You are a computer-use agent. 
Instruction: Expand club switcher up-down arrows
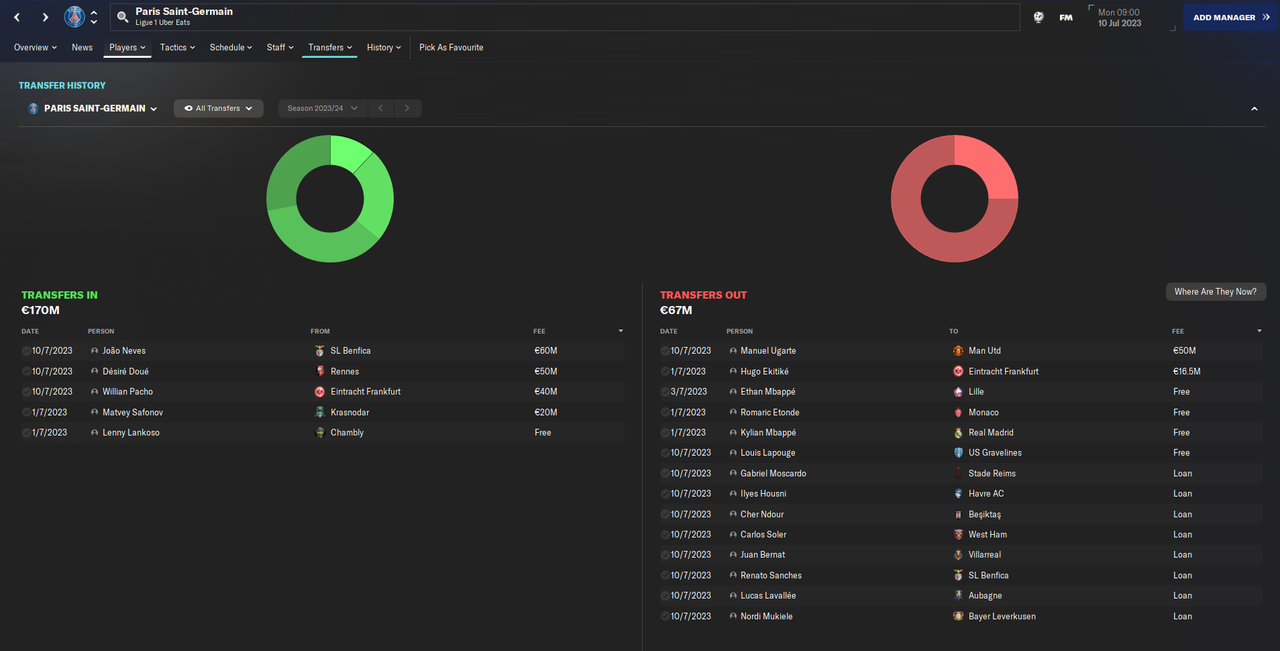[x=94, y=17]
